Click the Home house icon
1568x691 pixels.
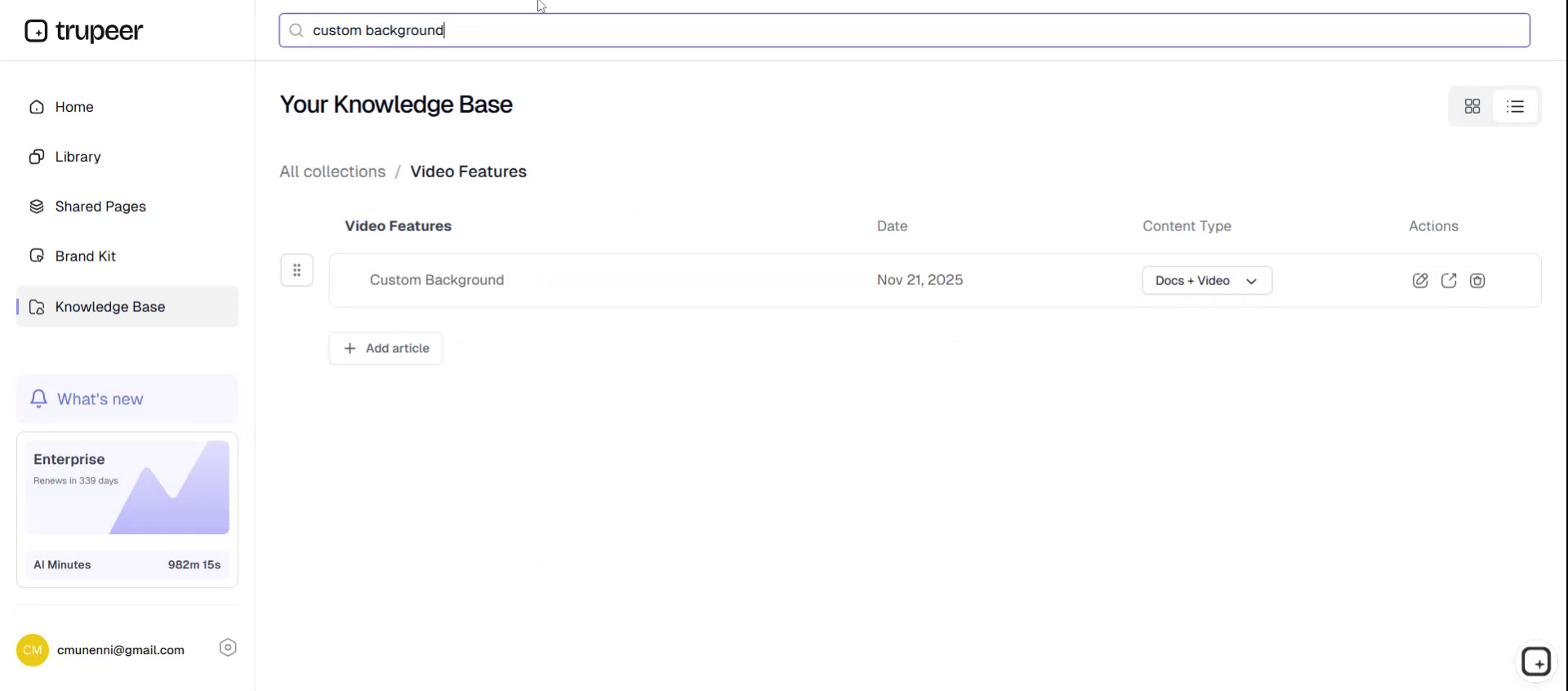37,107
